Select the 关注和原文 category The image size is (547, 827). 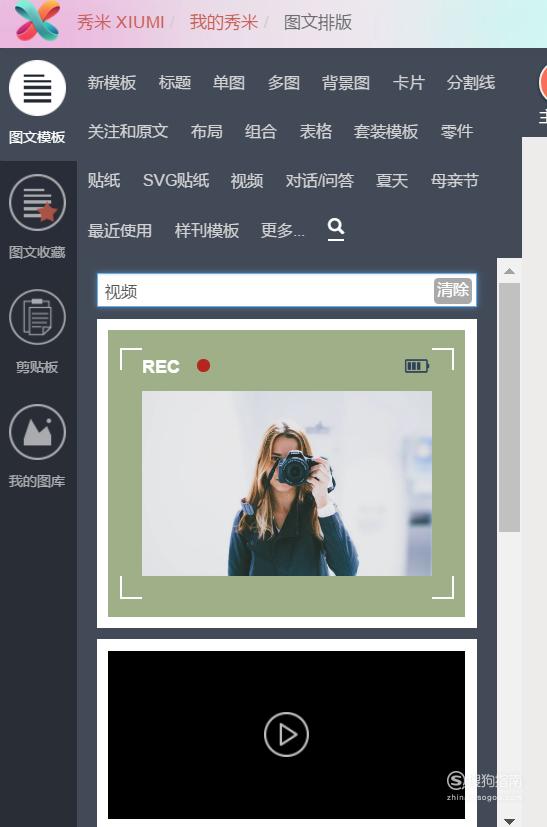click(x=128, y=131)
